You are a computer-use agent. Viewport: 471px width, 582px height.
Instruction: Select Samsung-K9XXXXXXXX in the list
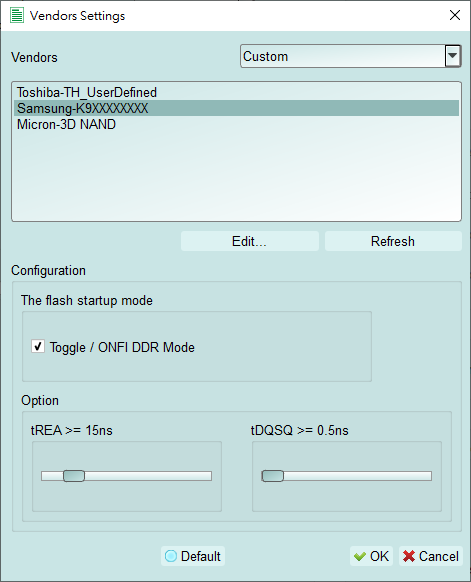click(236, 108)
